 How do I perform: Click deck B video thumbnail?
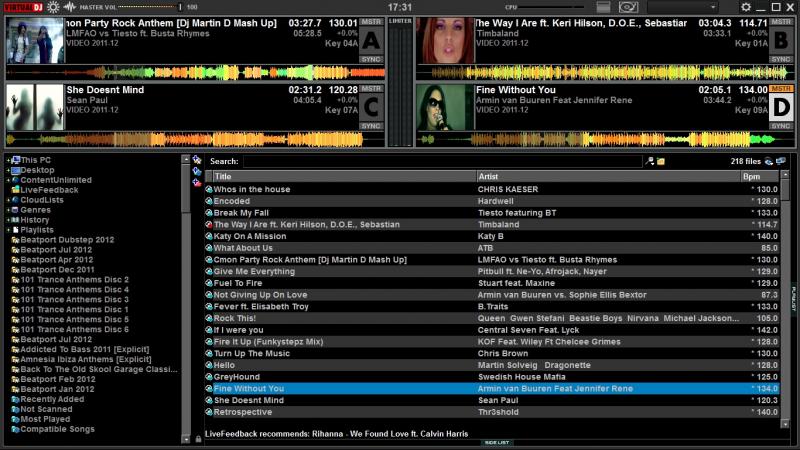click(x=445, y=41)
